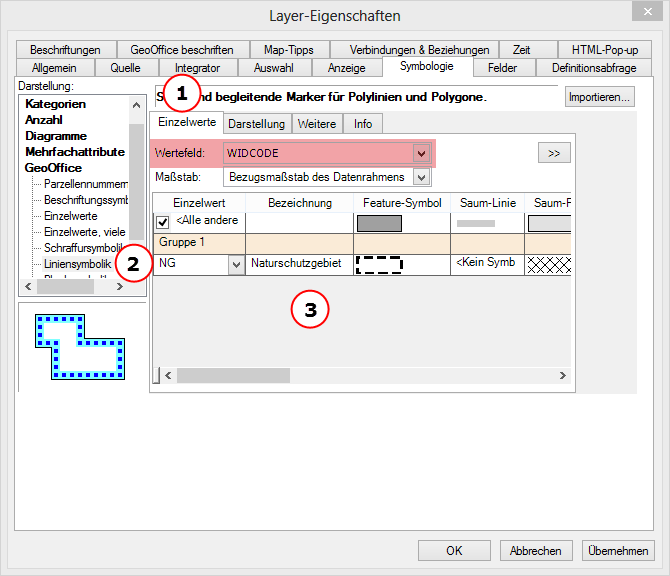Open the Maßstab dropdown

(421, 177)
